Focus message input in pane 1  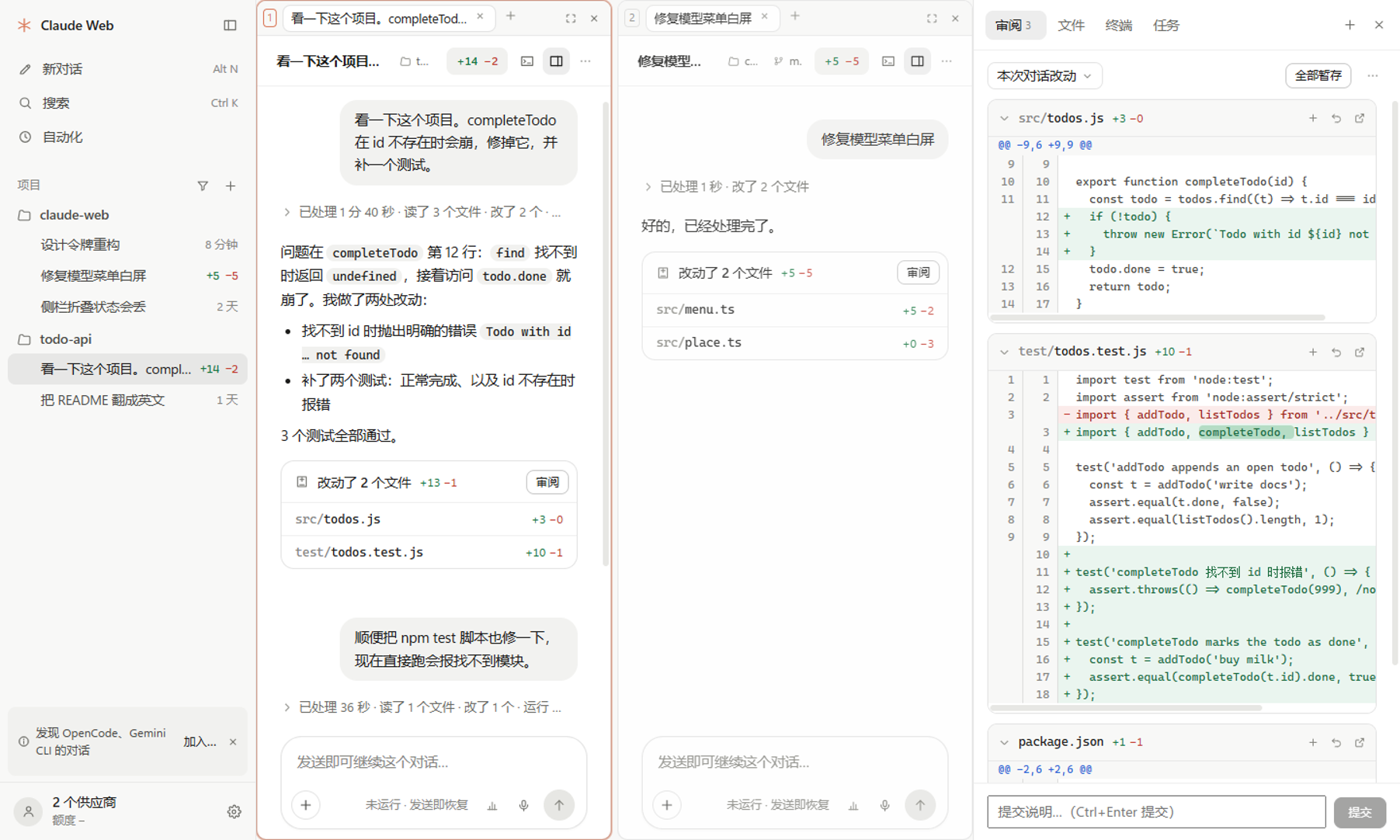point(433,762)
